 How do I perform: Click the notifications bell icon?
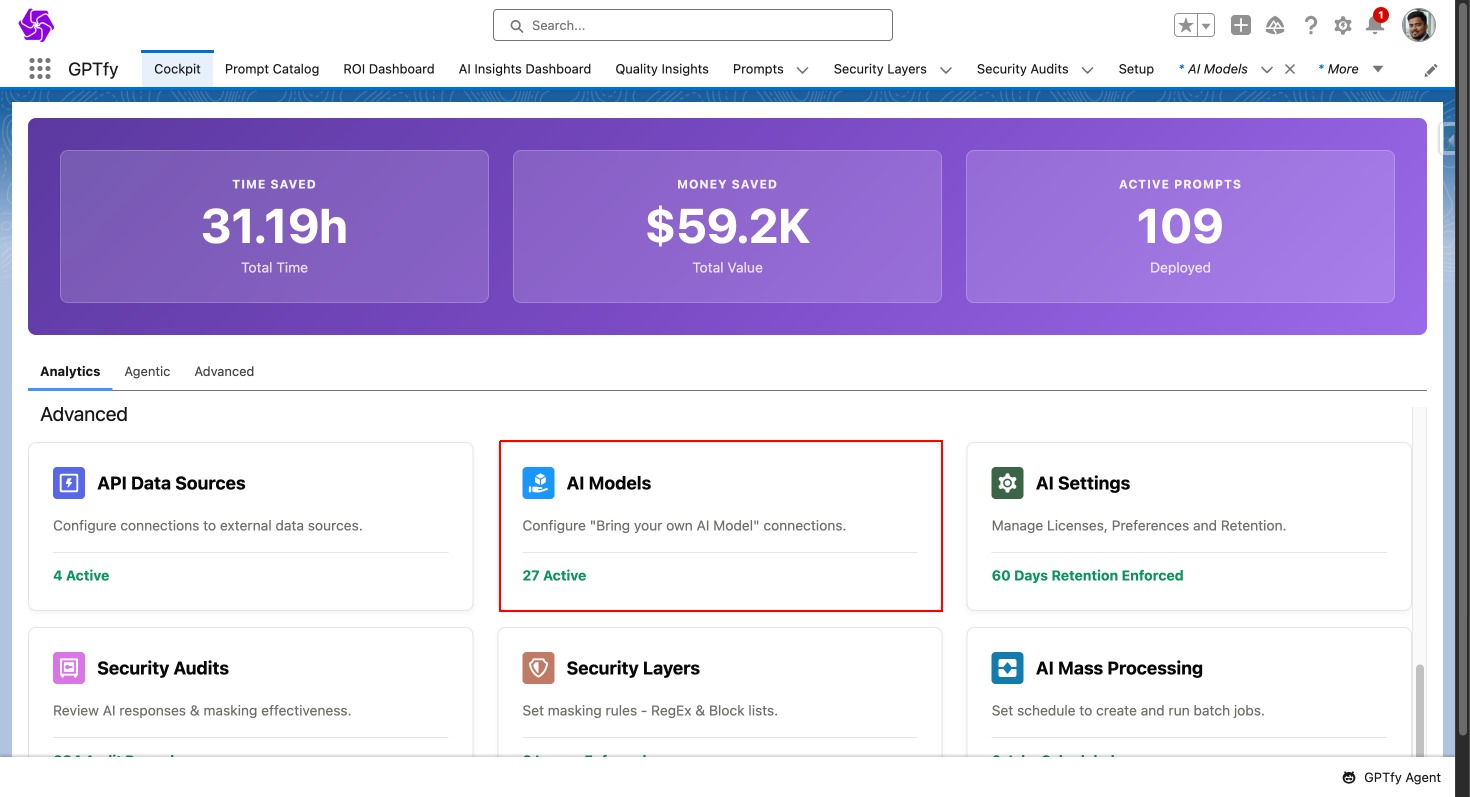1375,26
